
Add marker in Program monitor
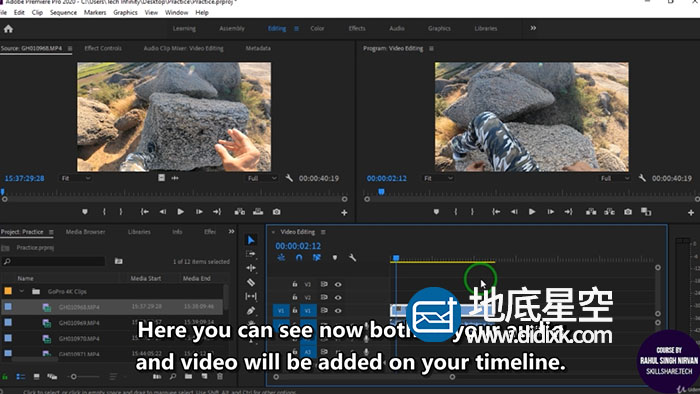coord(436,212)
